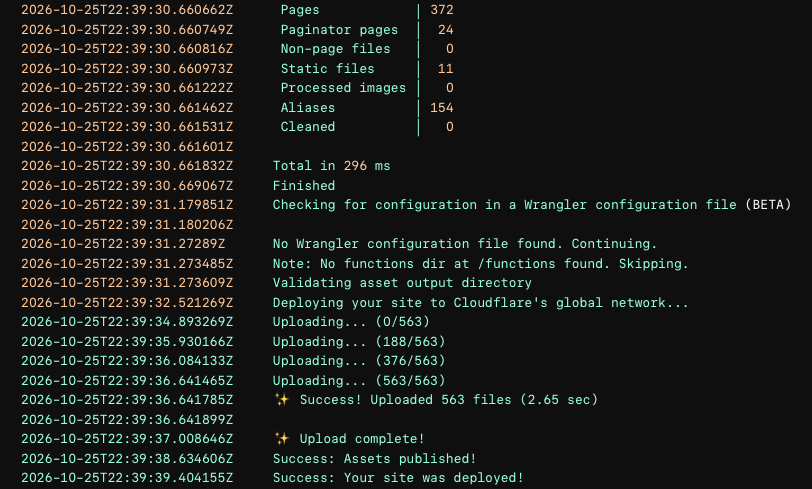
Task: Click the 'Pages' row label
Action: (x=300, y=10)
